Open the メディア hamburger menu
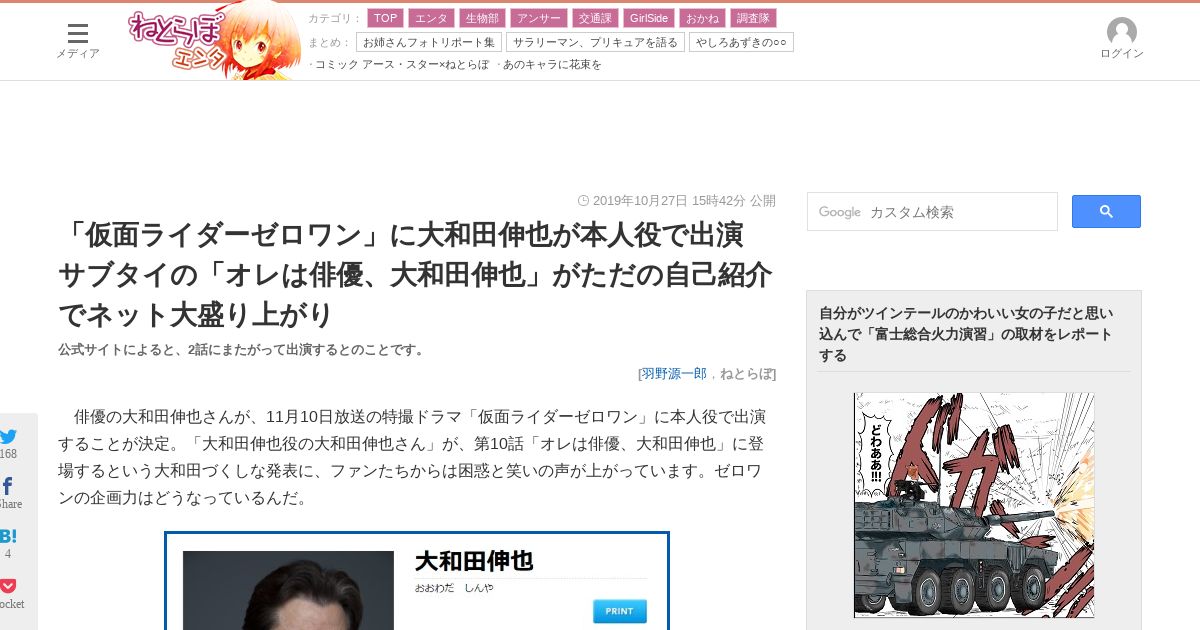Image resolution: width=1200 pixels, height=630 pixels. 78,40
